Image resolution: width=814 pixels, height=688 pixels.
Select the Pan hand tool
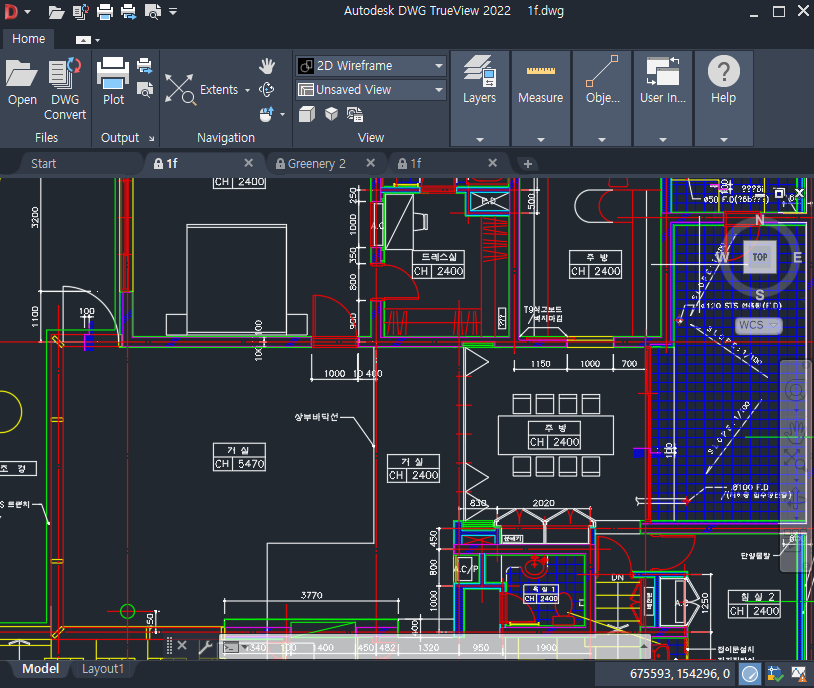[267, 66]
